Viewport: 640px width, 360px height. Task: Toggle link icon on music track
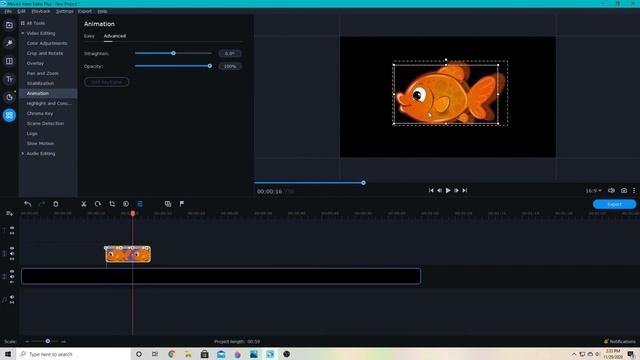click(12, 302)
